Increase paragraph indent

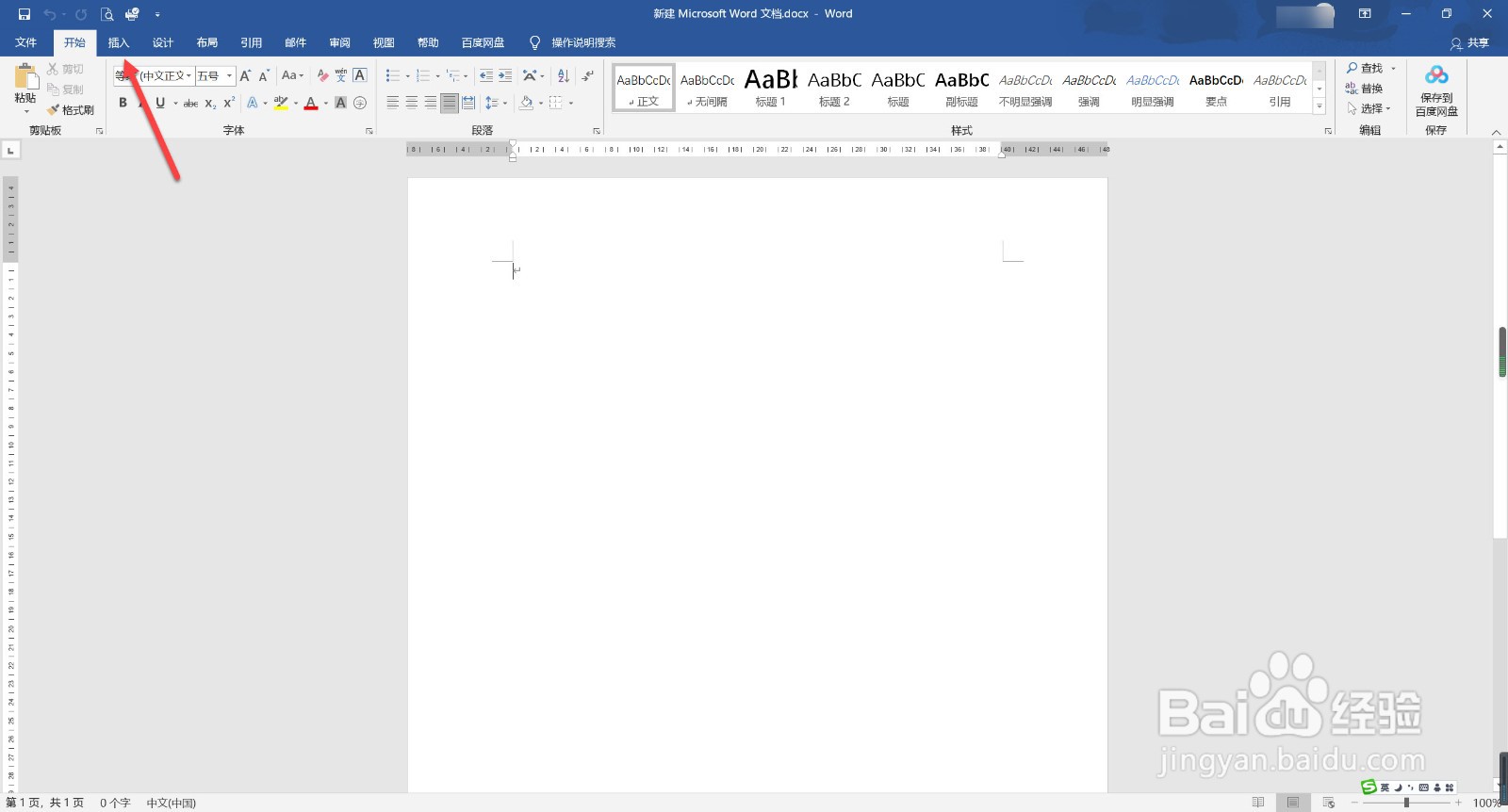(x=505, y=75)
